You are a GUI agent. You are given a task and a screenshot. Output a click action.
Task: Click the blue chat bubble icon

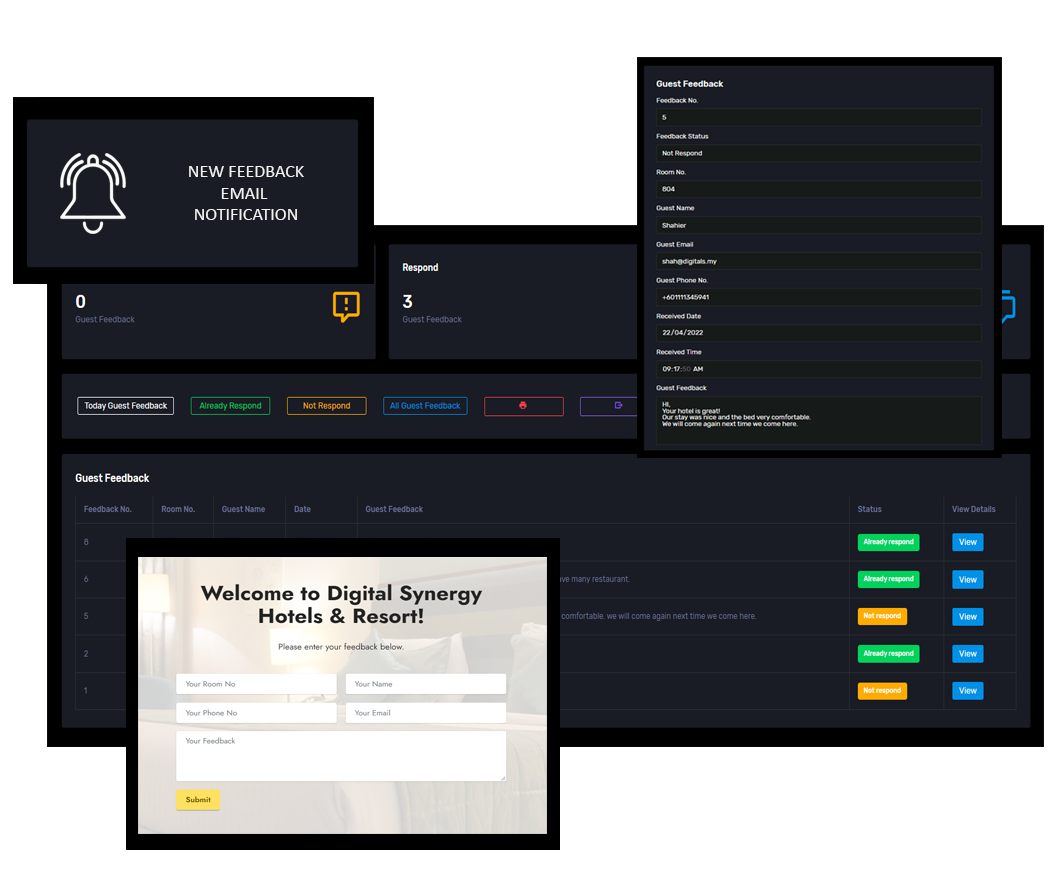tap(1008, 306)
